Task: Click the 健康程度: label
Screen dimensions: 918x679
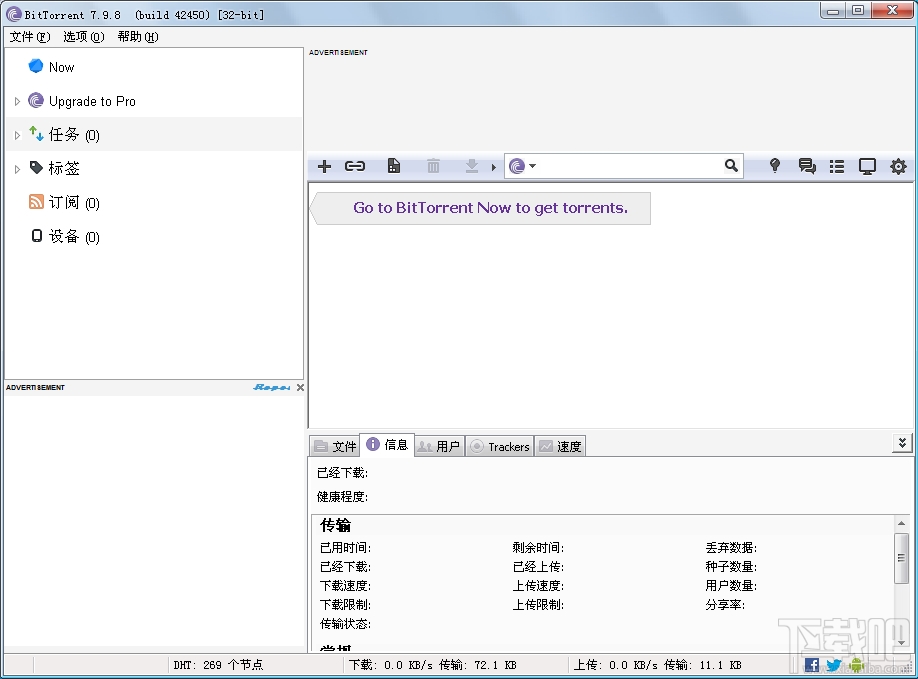Action: pos(342,497)
